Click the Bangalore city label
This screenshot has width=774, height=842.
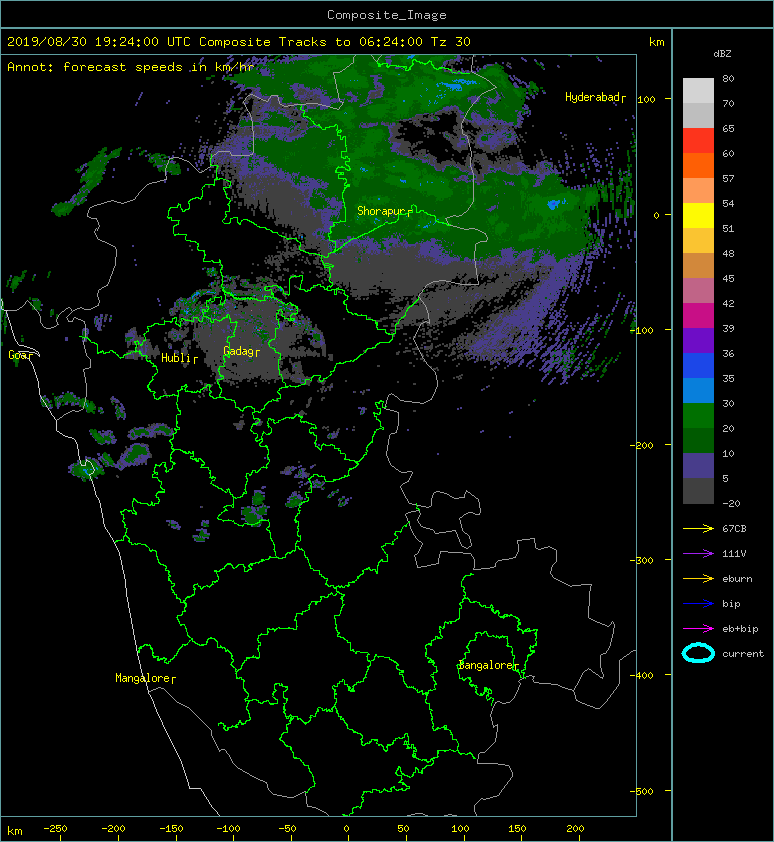click(x=488, y=665)
